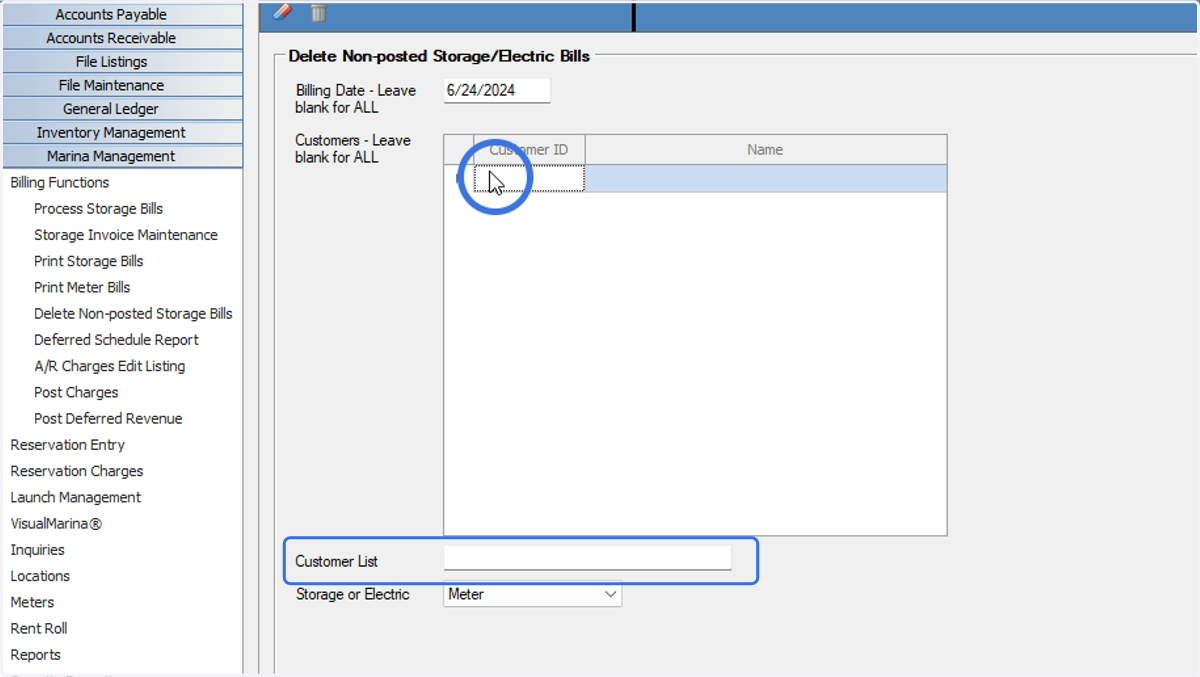Image resolution: width=1200 pixels, height=677 pixels.
Task: Open the Locations item
Action: point(40,576)
